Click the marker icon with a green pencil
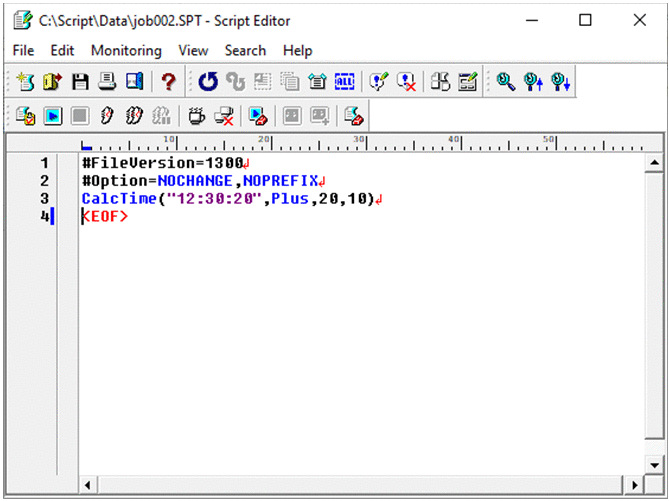 (379, 81)
